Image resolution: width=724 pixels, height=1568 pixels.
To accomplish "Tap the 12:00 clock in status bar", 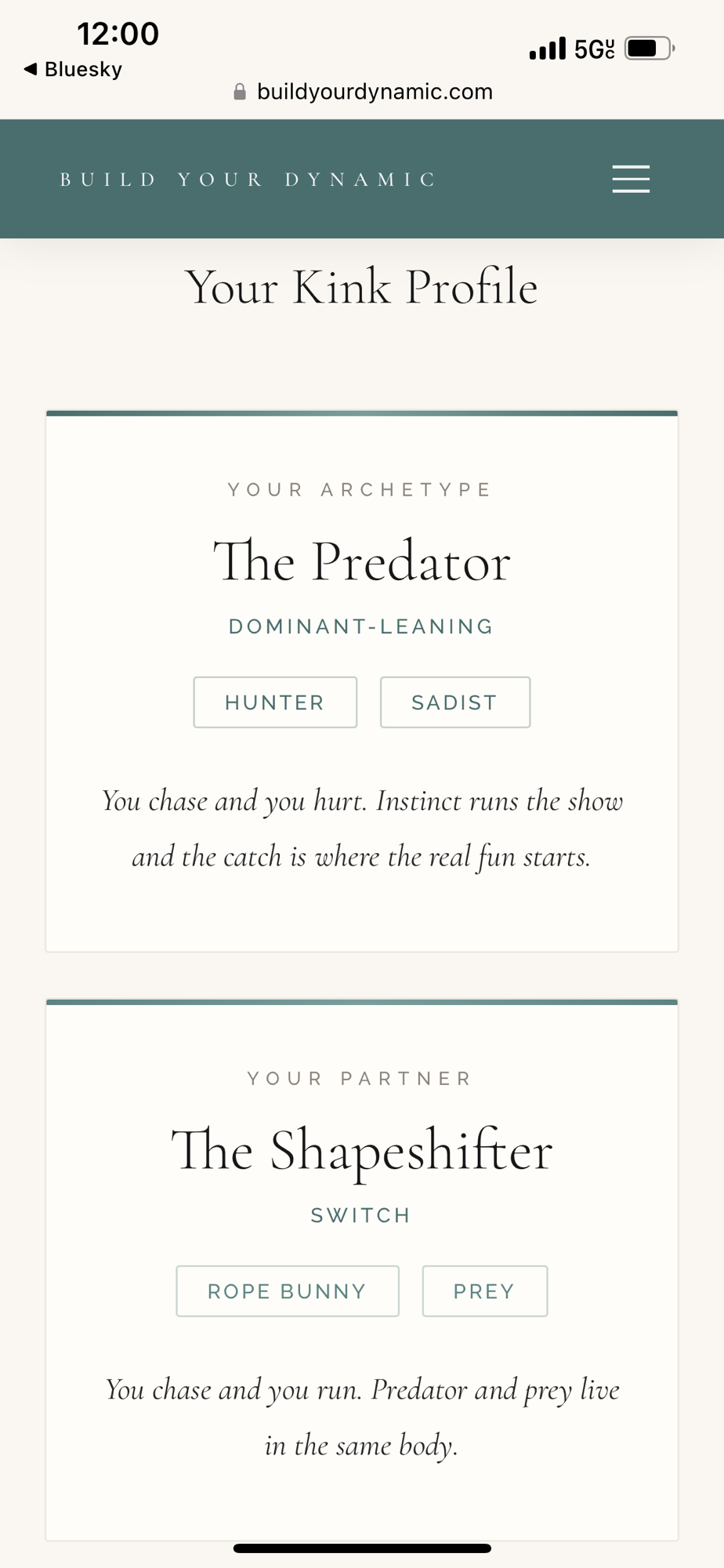I will point(118,34).
